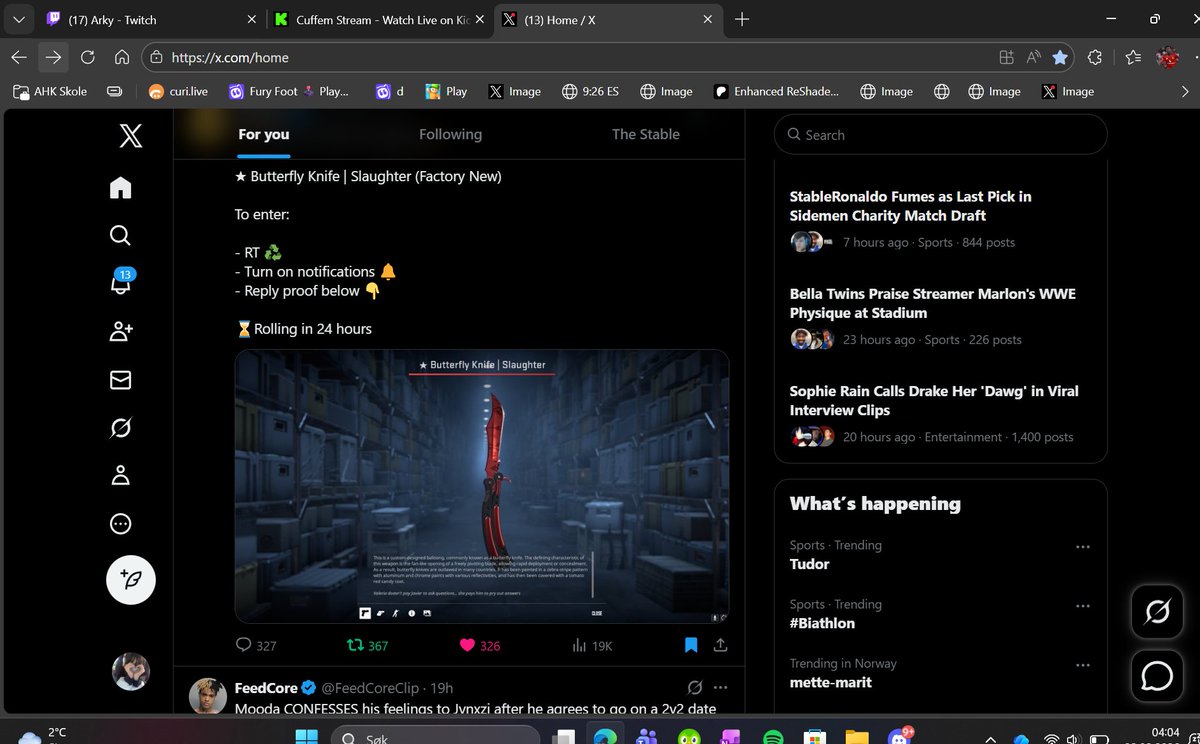Open browser Extensions puzzle icon
1200x744 pixels.
pyautogui.click(x=1095, y=57)
